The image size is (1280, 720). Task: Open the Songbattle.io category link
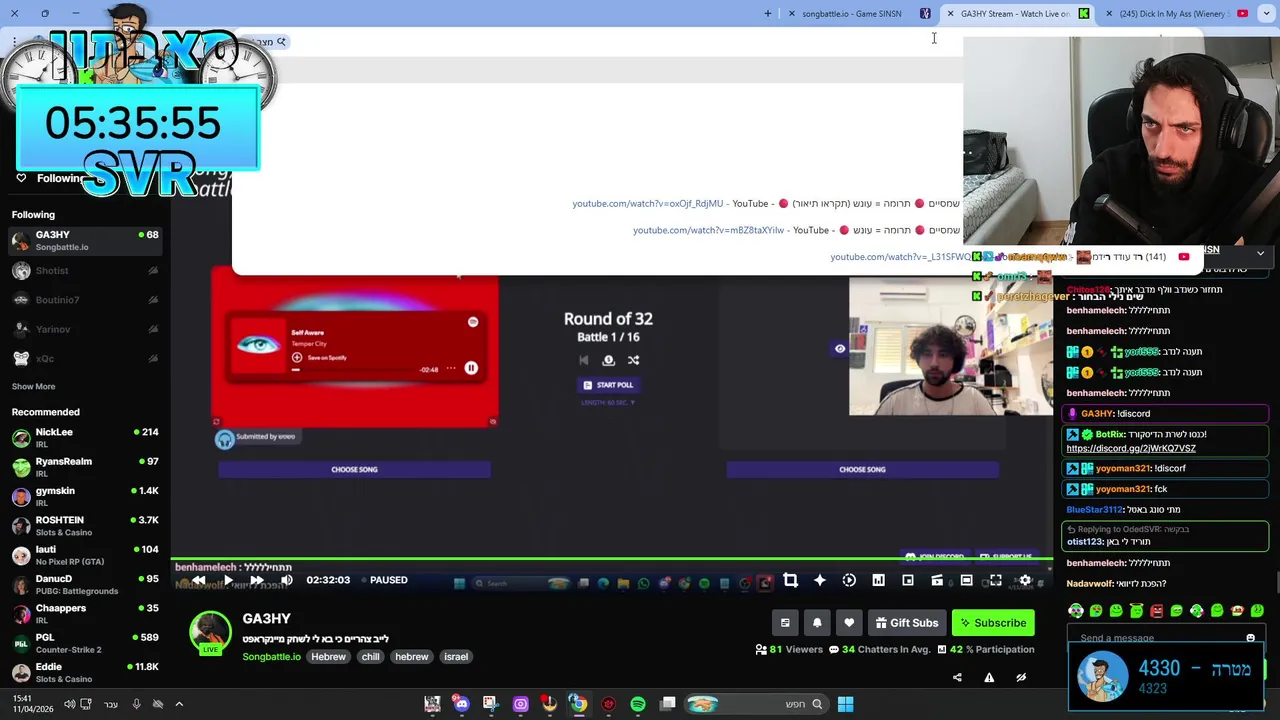(271, 657)
